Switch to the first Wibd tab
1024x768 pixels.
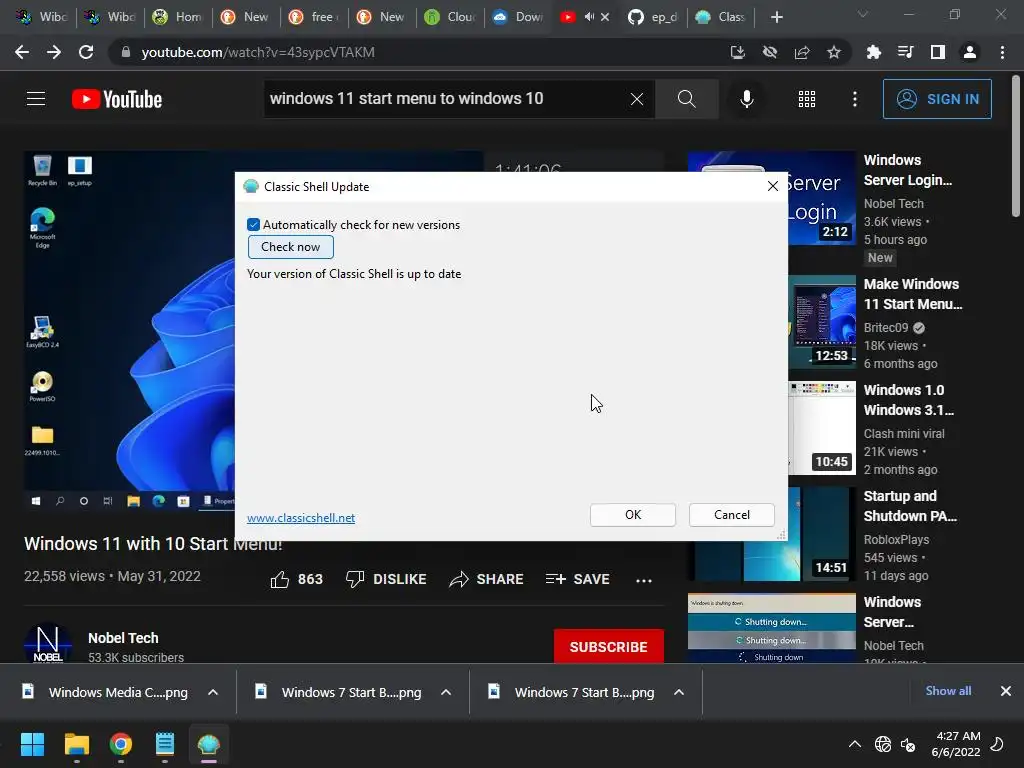pyautogui.click(x=42, y=17)
